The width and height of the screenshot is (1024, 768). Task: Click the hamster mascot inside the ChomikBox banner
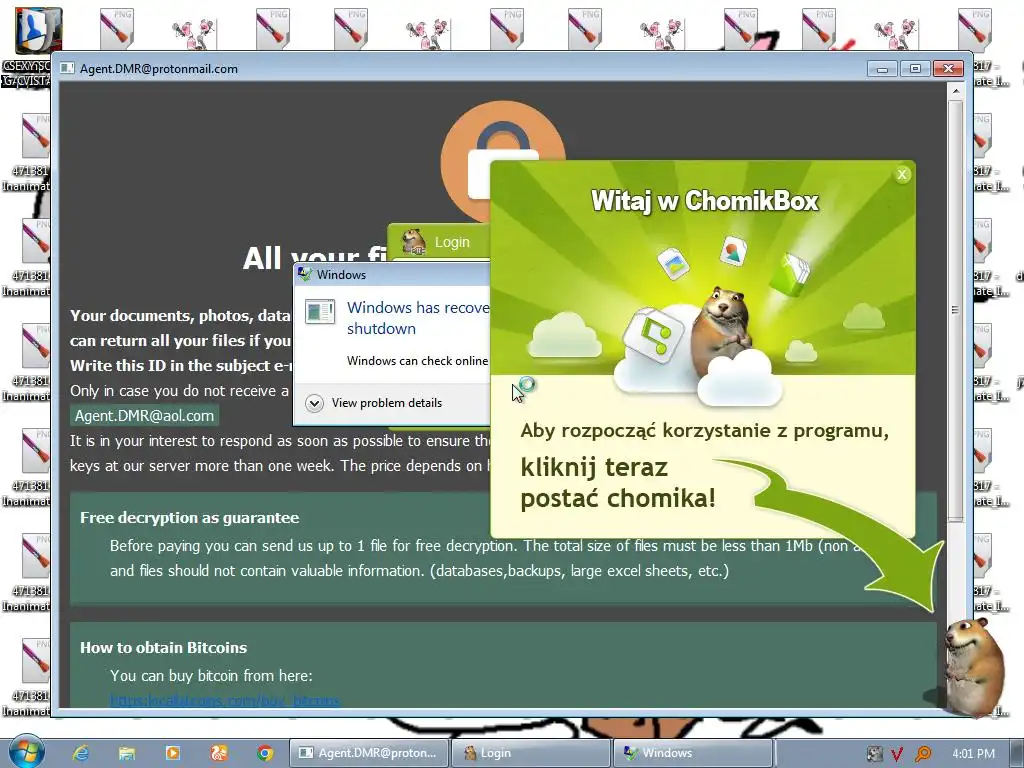722,330
